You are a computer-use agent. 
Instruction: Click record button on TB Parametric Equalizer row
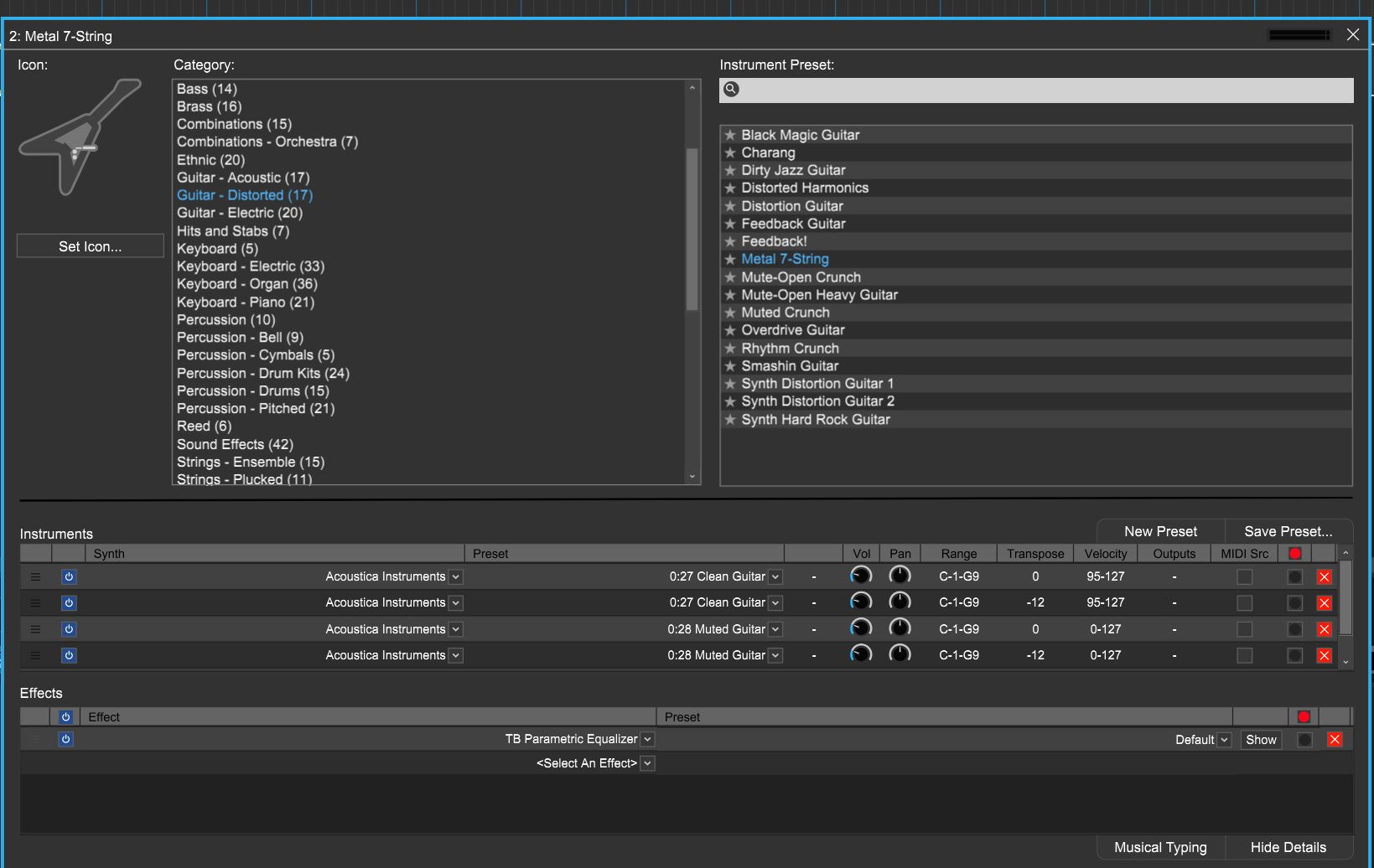click(x=1304, y=739)
